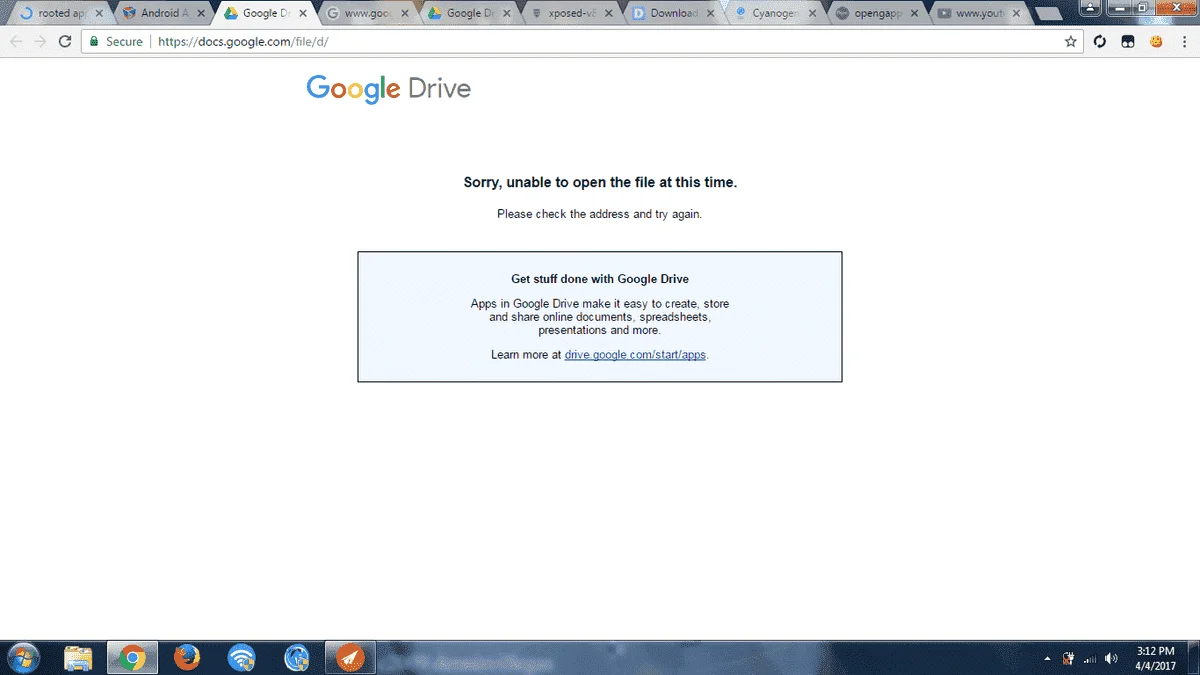
Task: Open the clock showing 3:12 PM
Action: tap(1155, 658)
